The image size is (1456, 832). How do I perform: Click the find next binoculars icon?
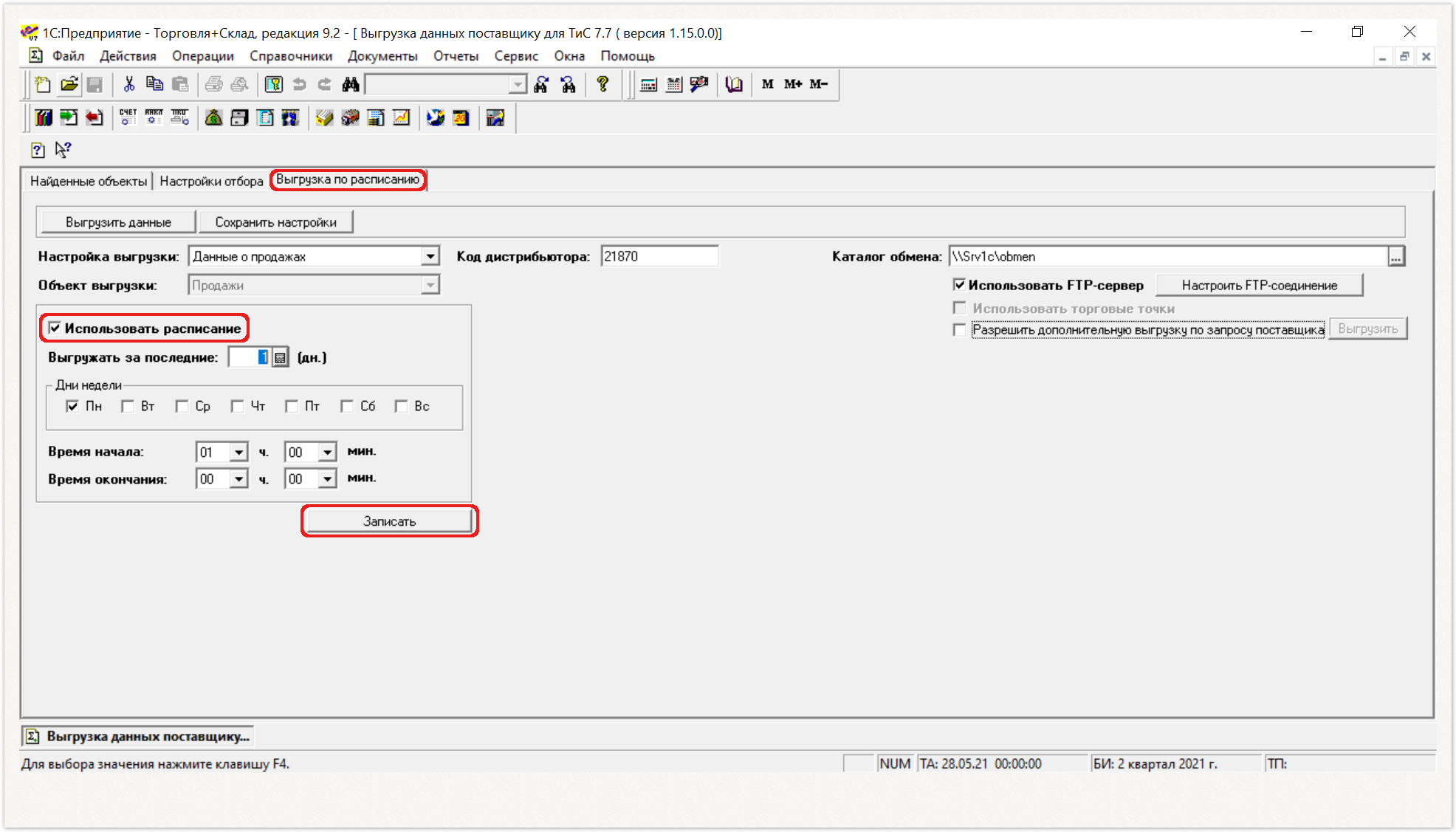(541, 85)
